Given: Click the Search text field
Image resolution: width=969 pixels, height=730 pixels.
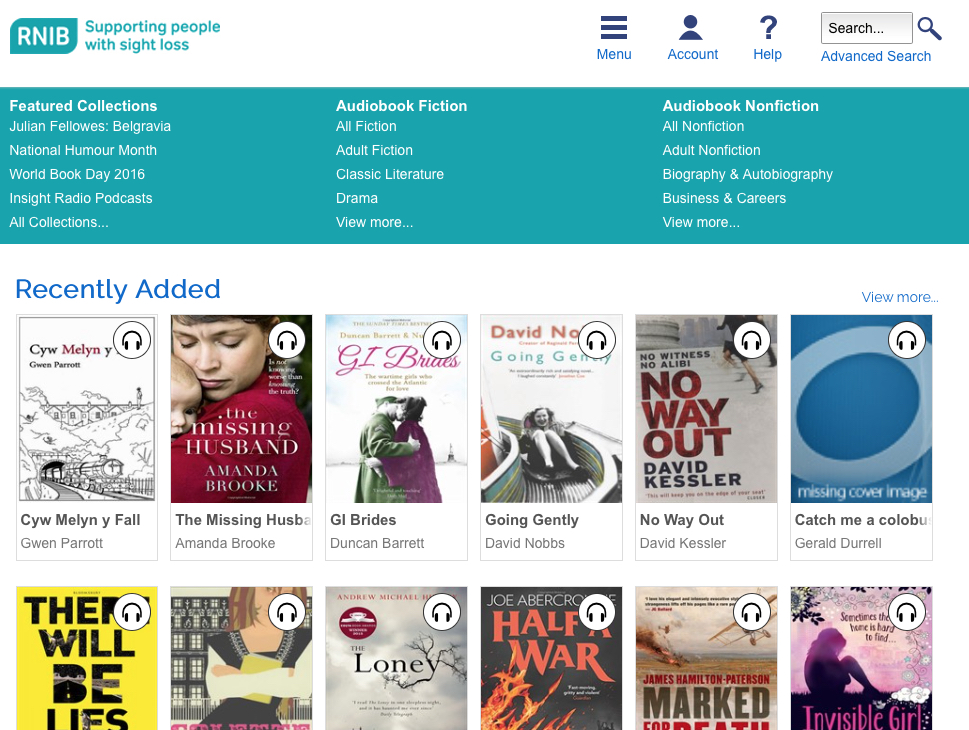Looking at the screenshot, I should click(866, 28).
